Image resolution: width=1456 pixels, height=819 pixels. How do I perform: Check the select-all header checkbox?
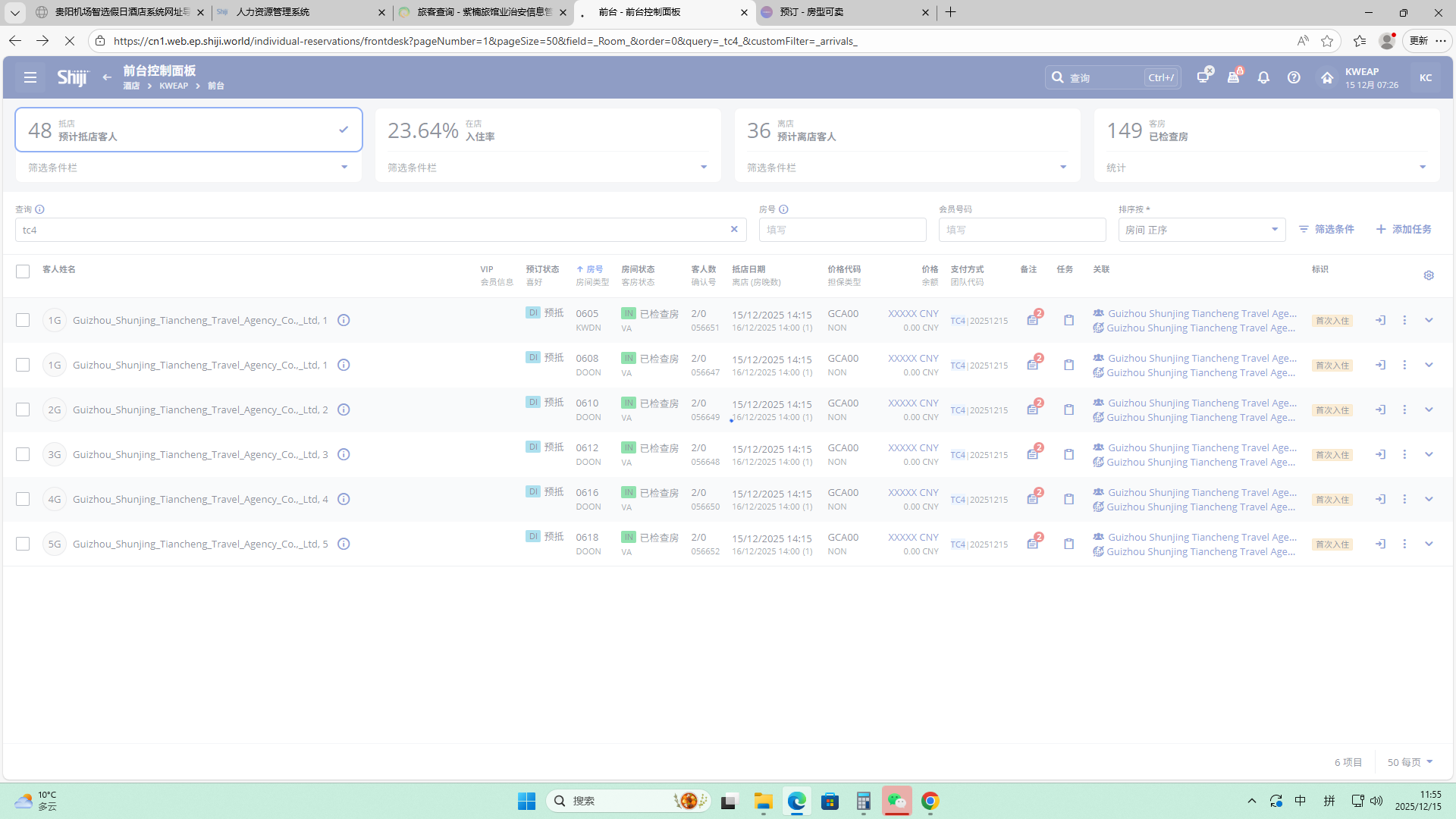(x=23, y=271)
